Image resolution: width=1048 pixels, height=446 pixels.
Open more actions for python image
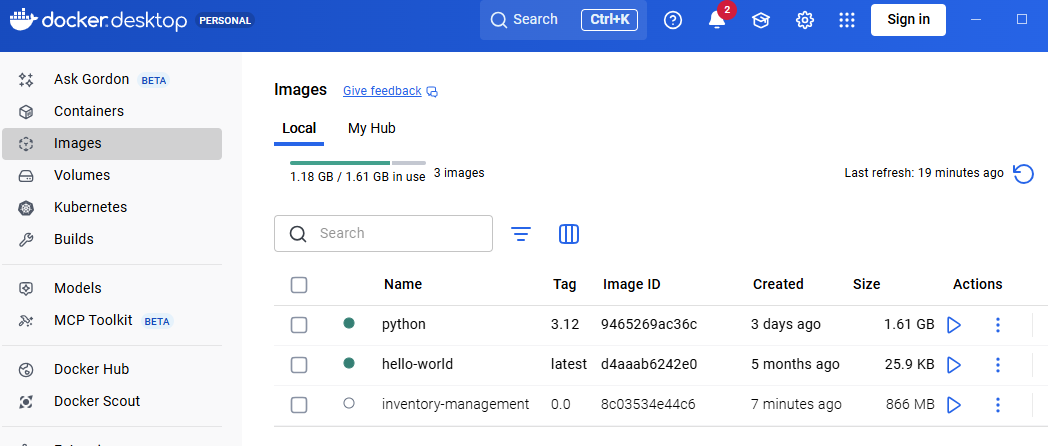click(998, 326)
